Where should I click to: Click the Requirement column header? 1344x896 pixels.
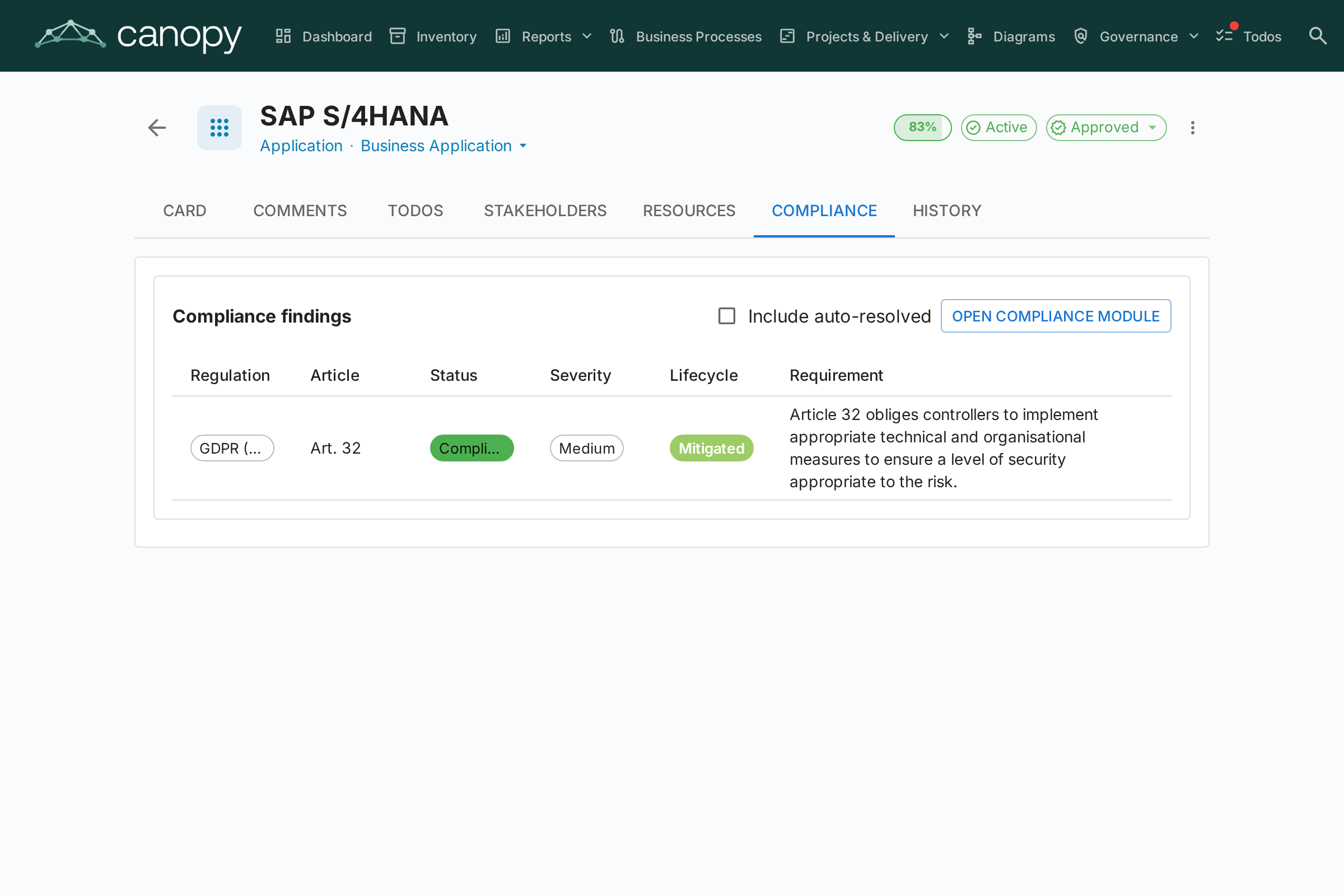click(x=836, y=375)
